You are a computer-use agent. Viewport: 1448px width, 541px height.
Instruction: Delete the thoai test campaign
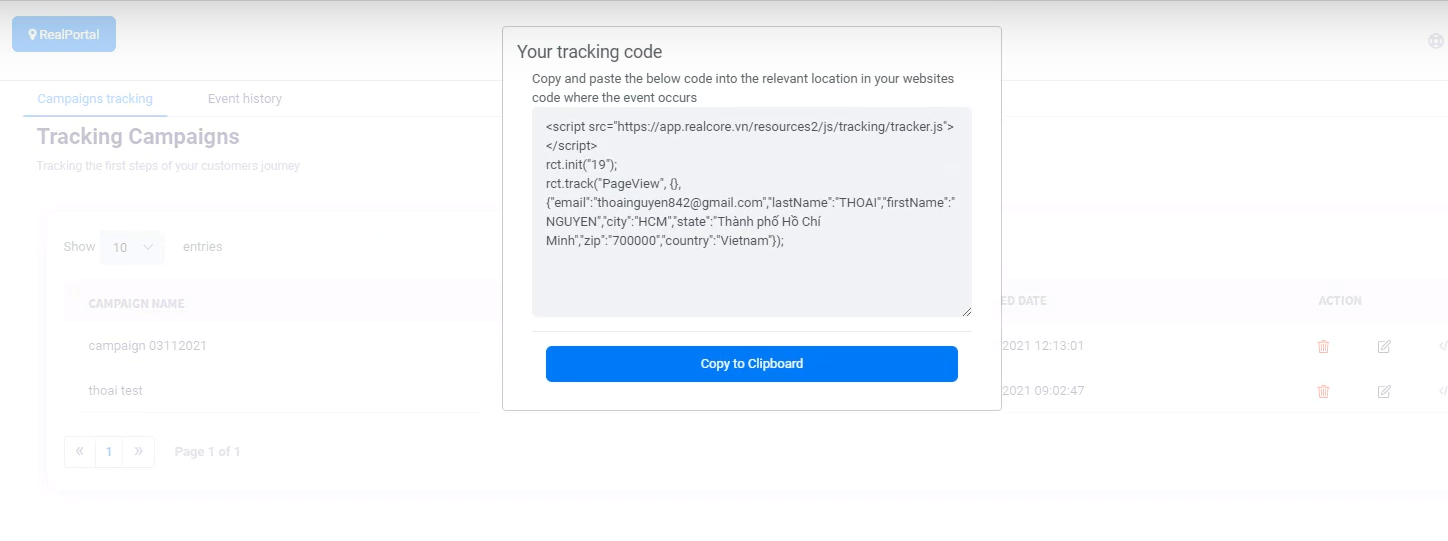1323,391
